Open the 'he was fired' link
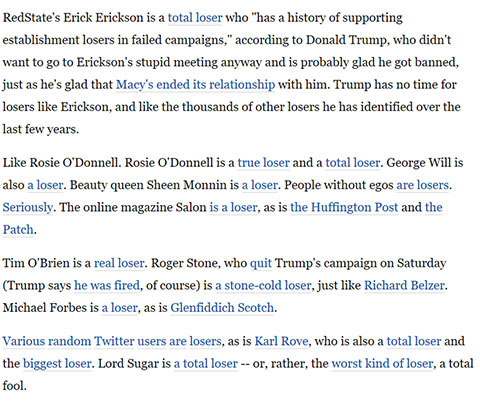The width and height of the screenshot is (480, 411). click(x=107, y=286)
